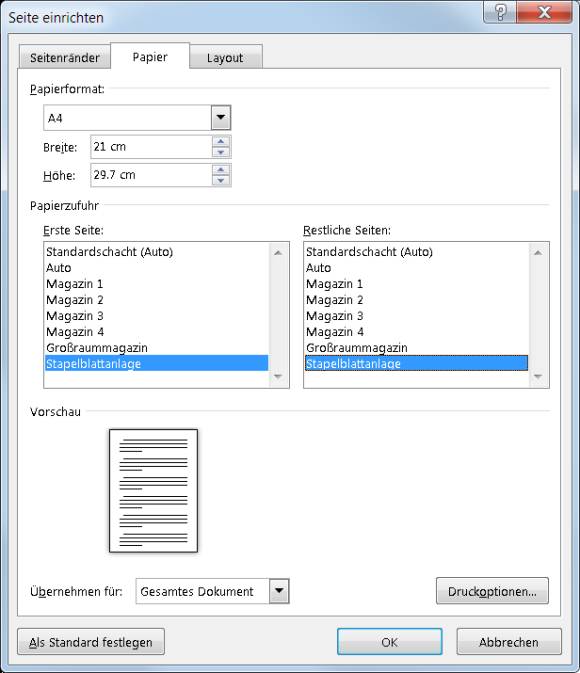Increase Höhe with the up spinner arrow

coord(221,170)
